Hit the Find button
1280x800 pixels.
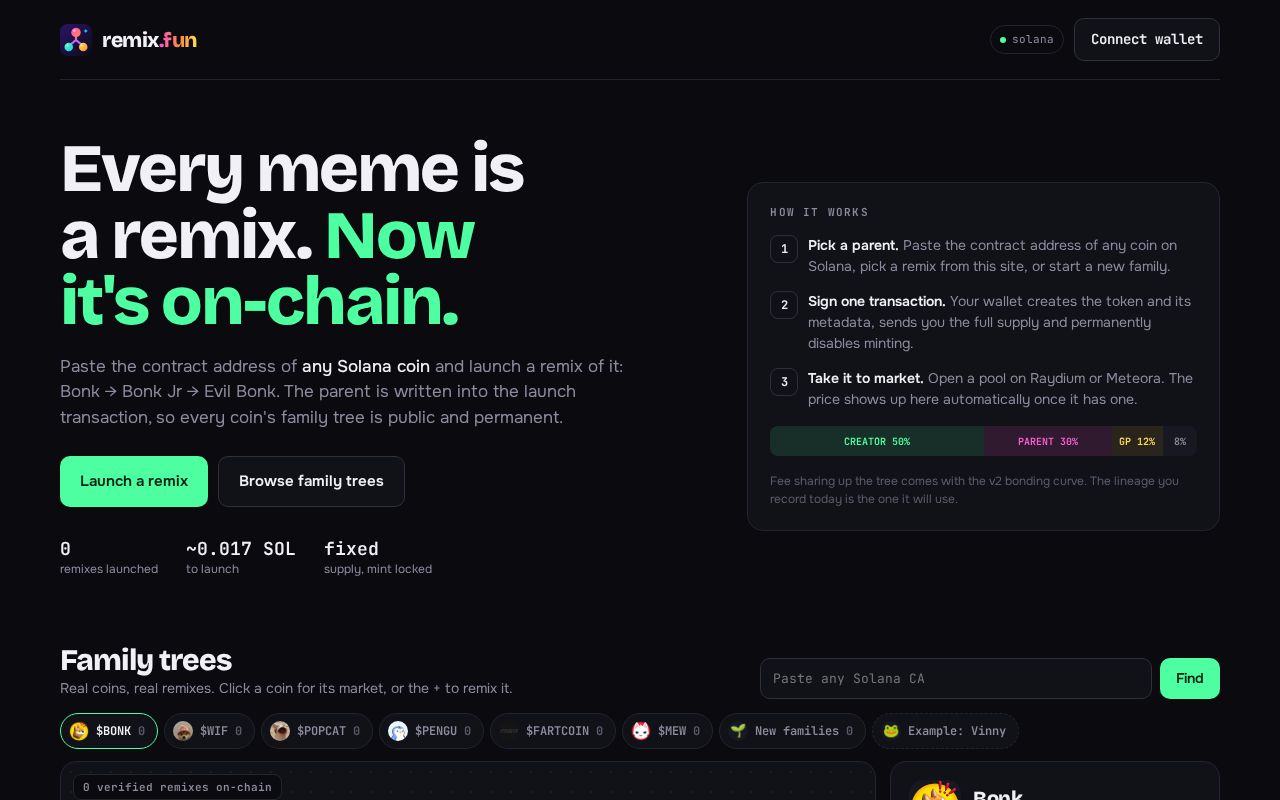click(1190, 678)
